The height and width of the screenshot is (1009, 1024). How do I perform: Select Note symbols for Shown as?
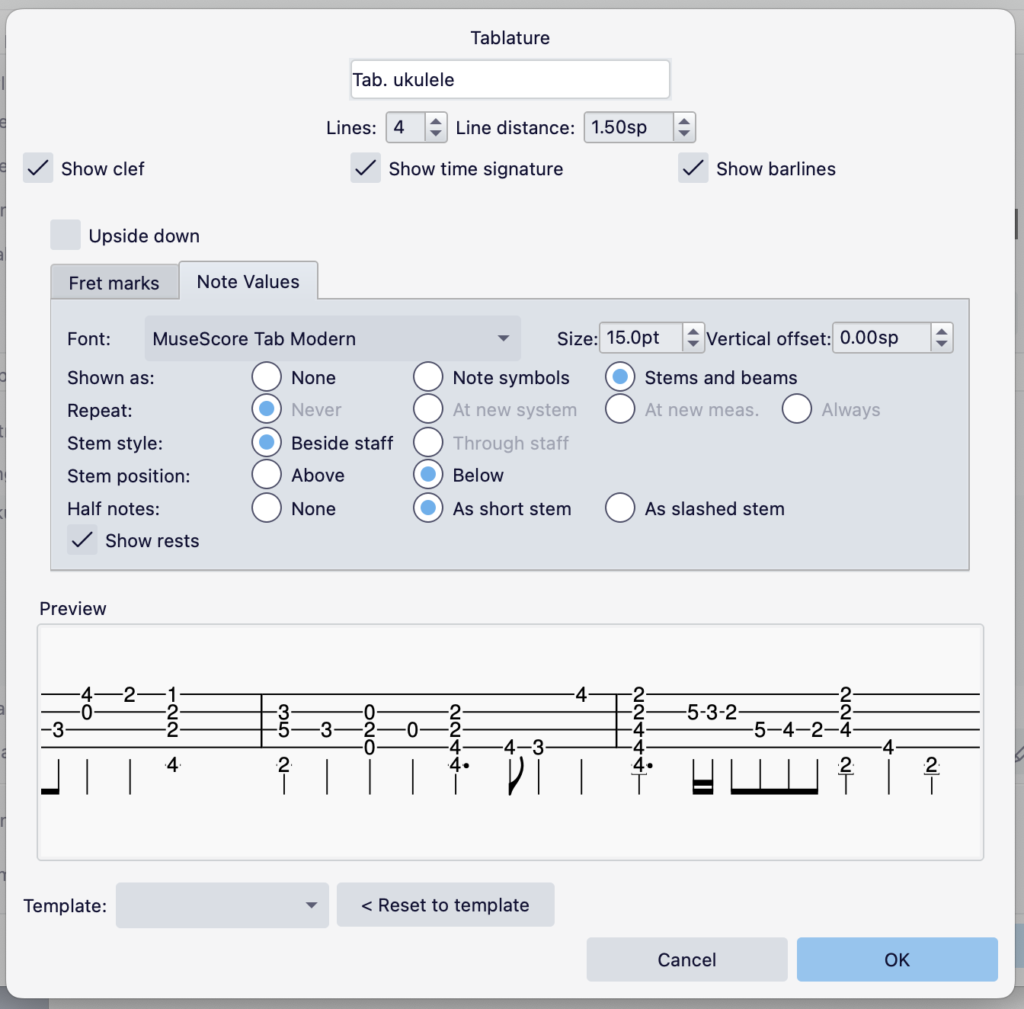[x=428, y=377]
